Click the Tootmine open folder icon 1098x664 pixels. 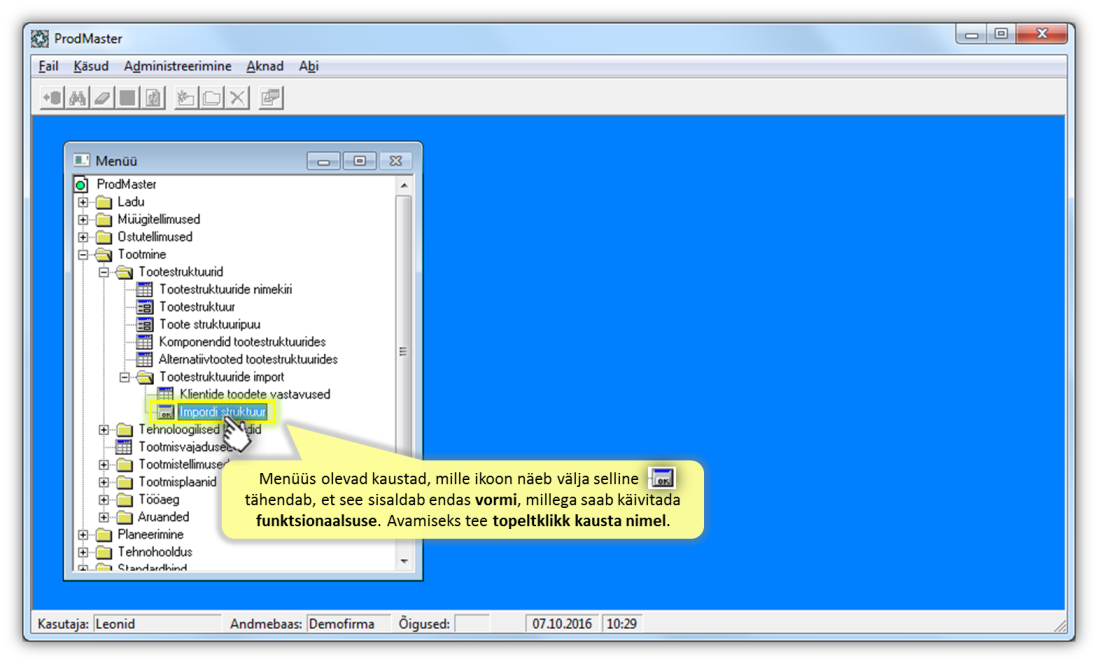(x=104, y=254)
